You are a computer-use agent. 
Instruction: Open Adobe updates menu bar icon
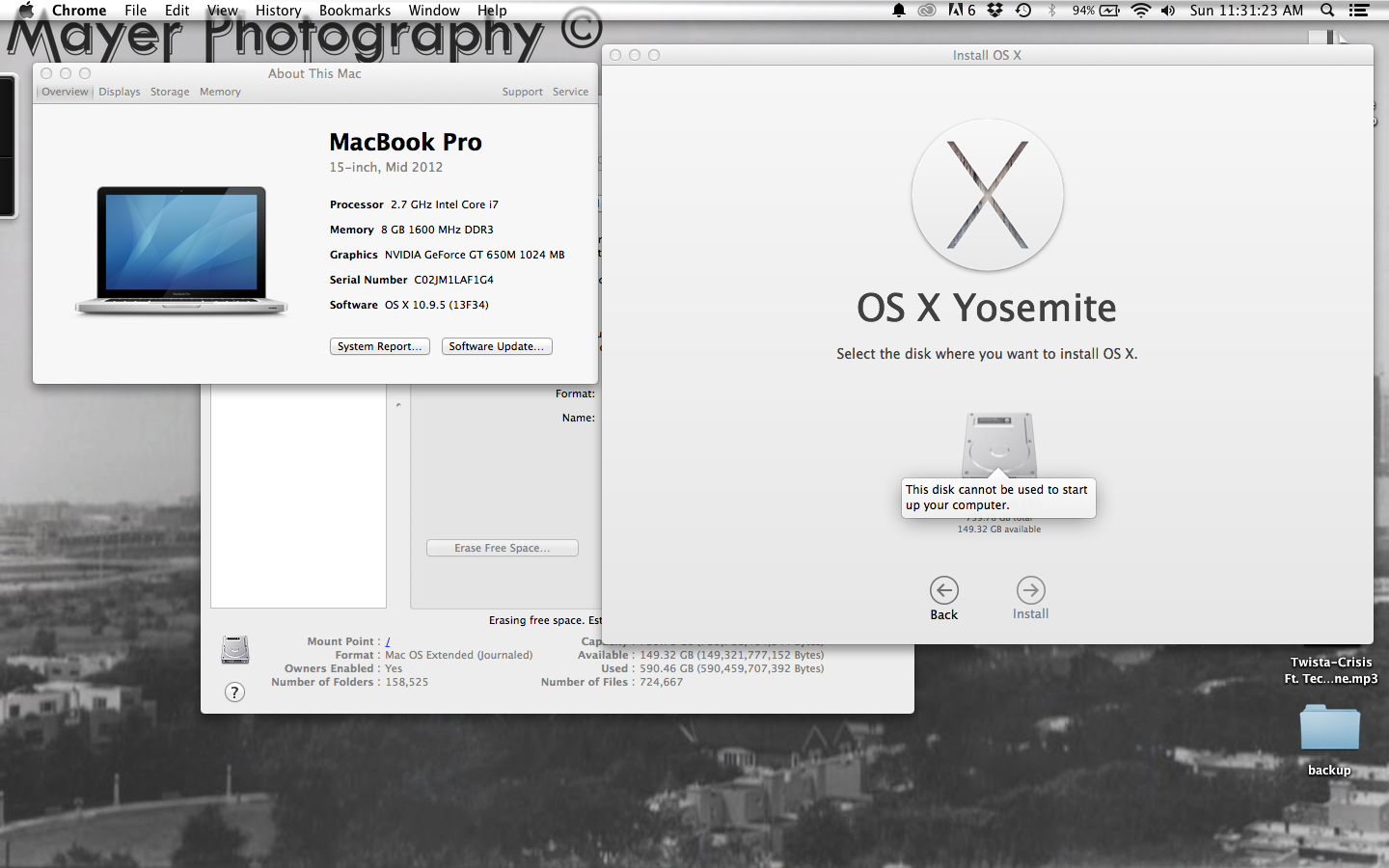962,11
